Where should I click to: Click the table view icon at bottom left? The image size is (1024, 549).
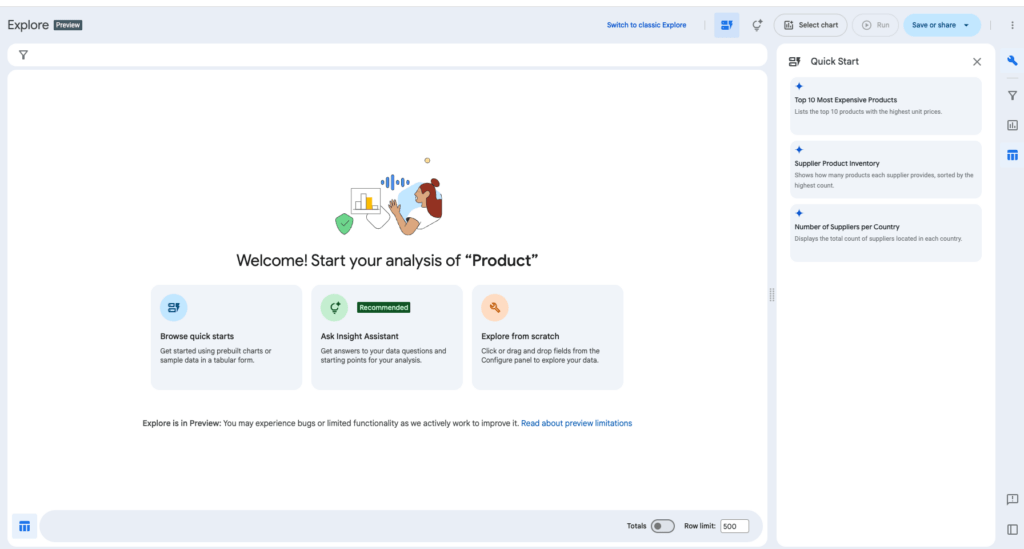tap(24, 526)
